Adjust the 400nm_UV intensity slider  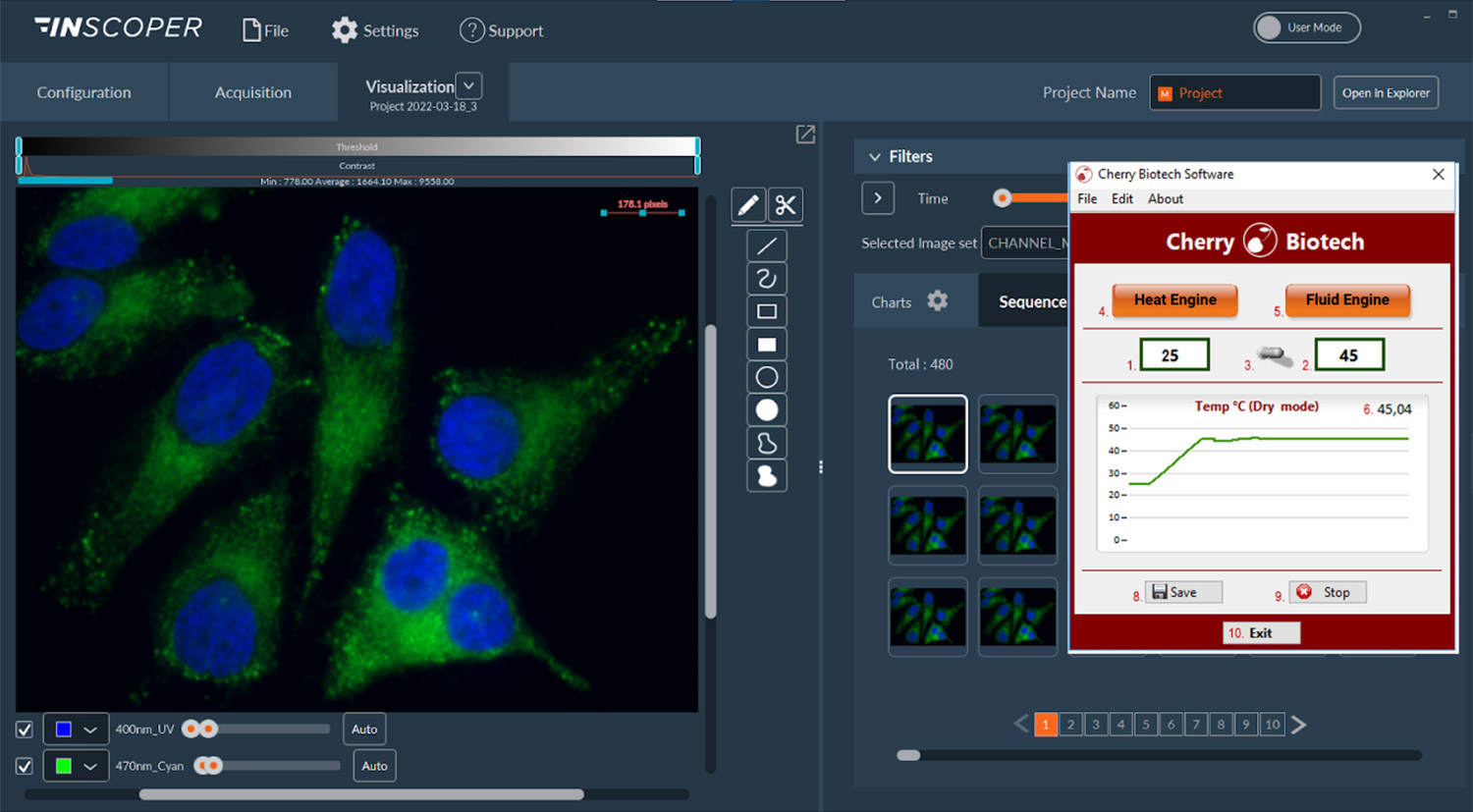[x=256, y=729]
